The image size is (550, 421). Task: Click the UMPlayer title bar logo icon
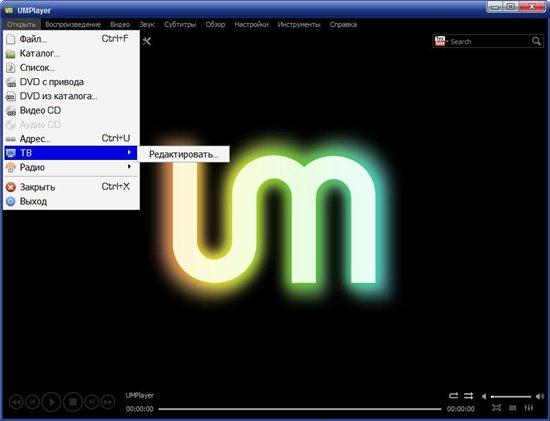click(9, 10)
